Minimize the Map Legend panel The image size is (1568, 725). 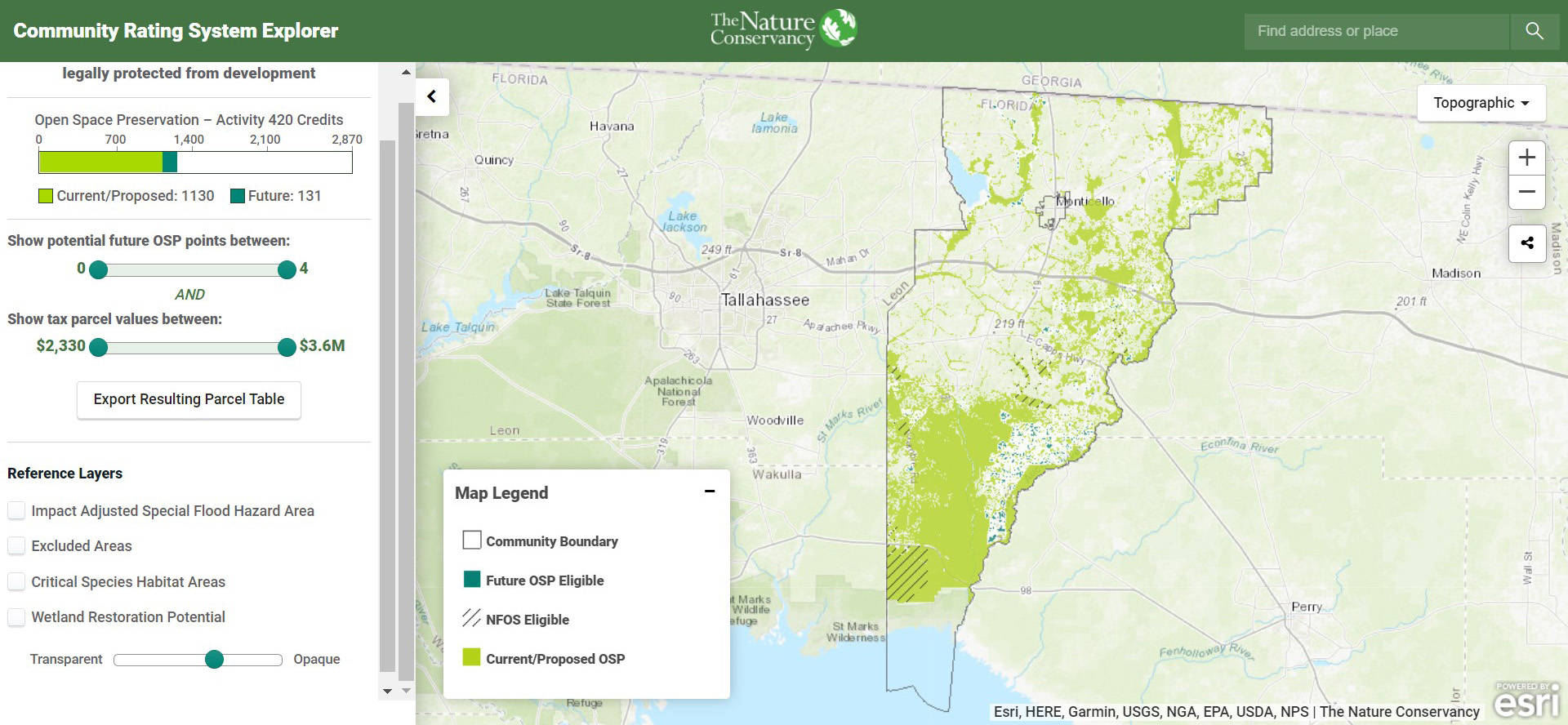pyautogui.click(x=709, y=491)
